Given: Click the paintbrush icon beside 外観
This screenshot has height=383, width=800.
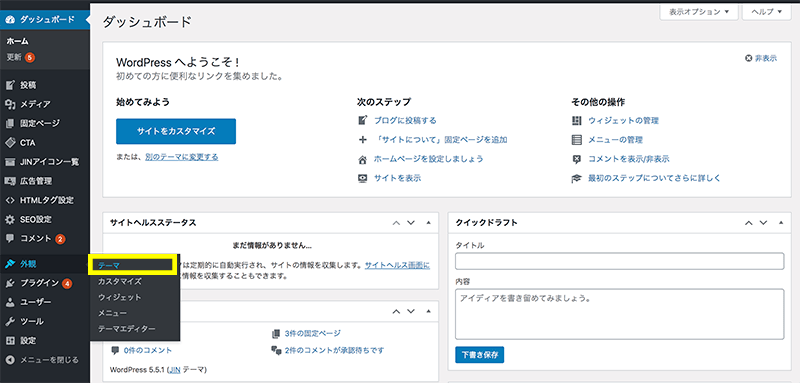Looking at the screenshot, I should pyautogui.click(x=10, y=264).
